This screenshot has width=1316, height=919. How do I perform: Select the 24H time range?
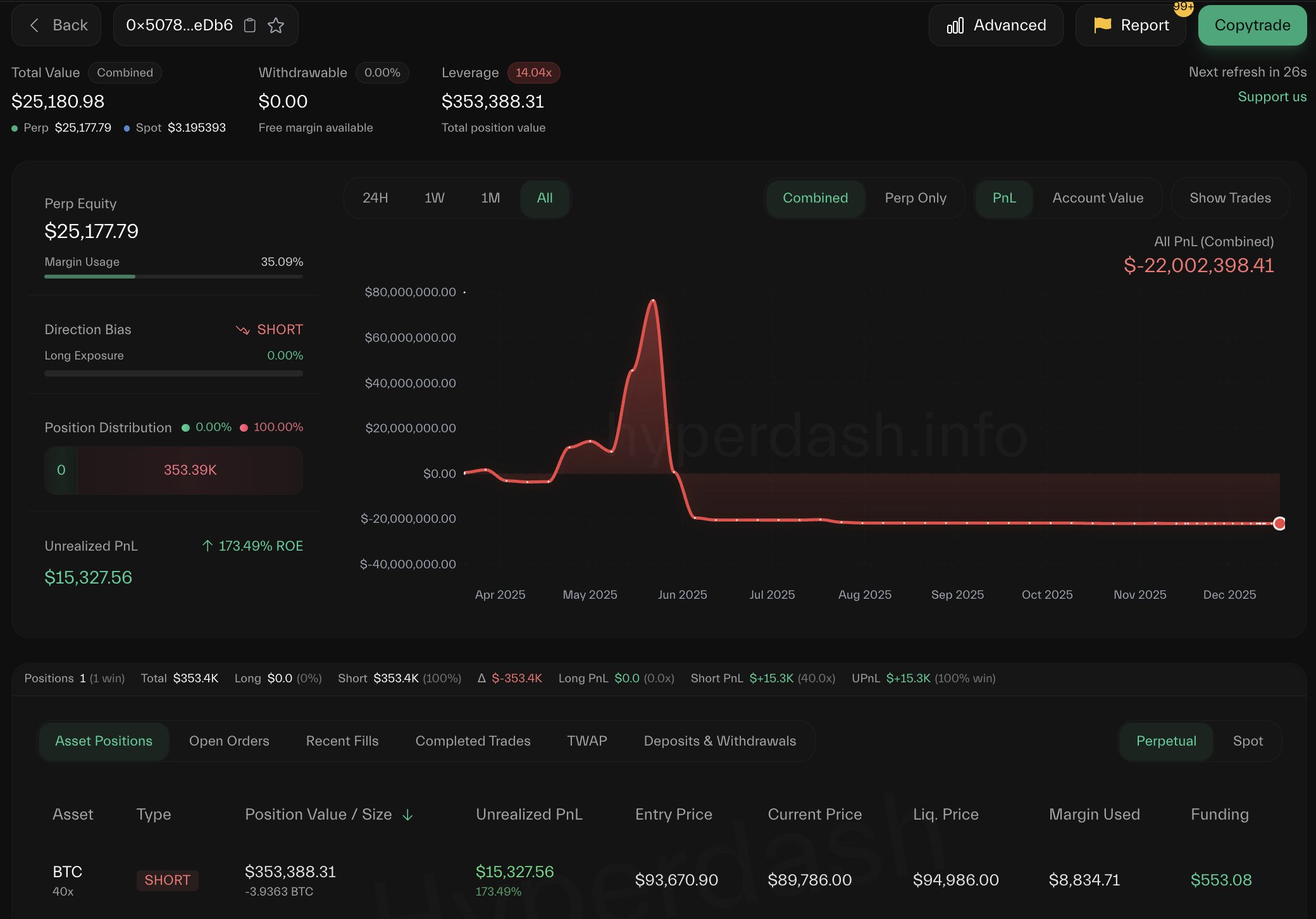click(x=375, y=198)
